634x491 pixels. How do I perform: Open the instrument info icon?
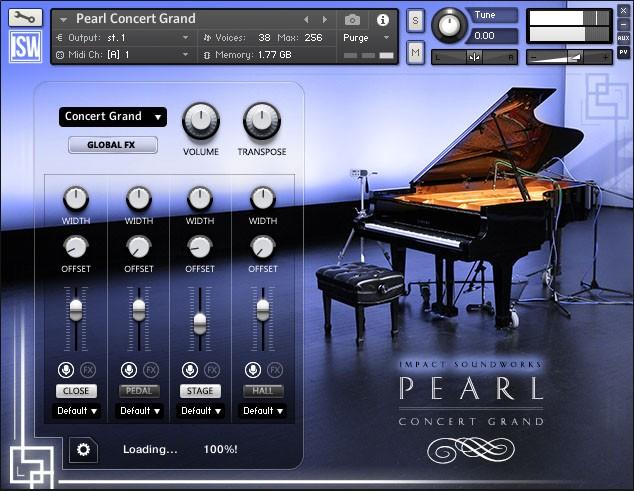click(x=382, y=19)
